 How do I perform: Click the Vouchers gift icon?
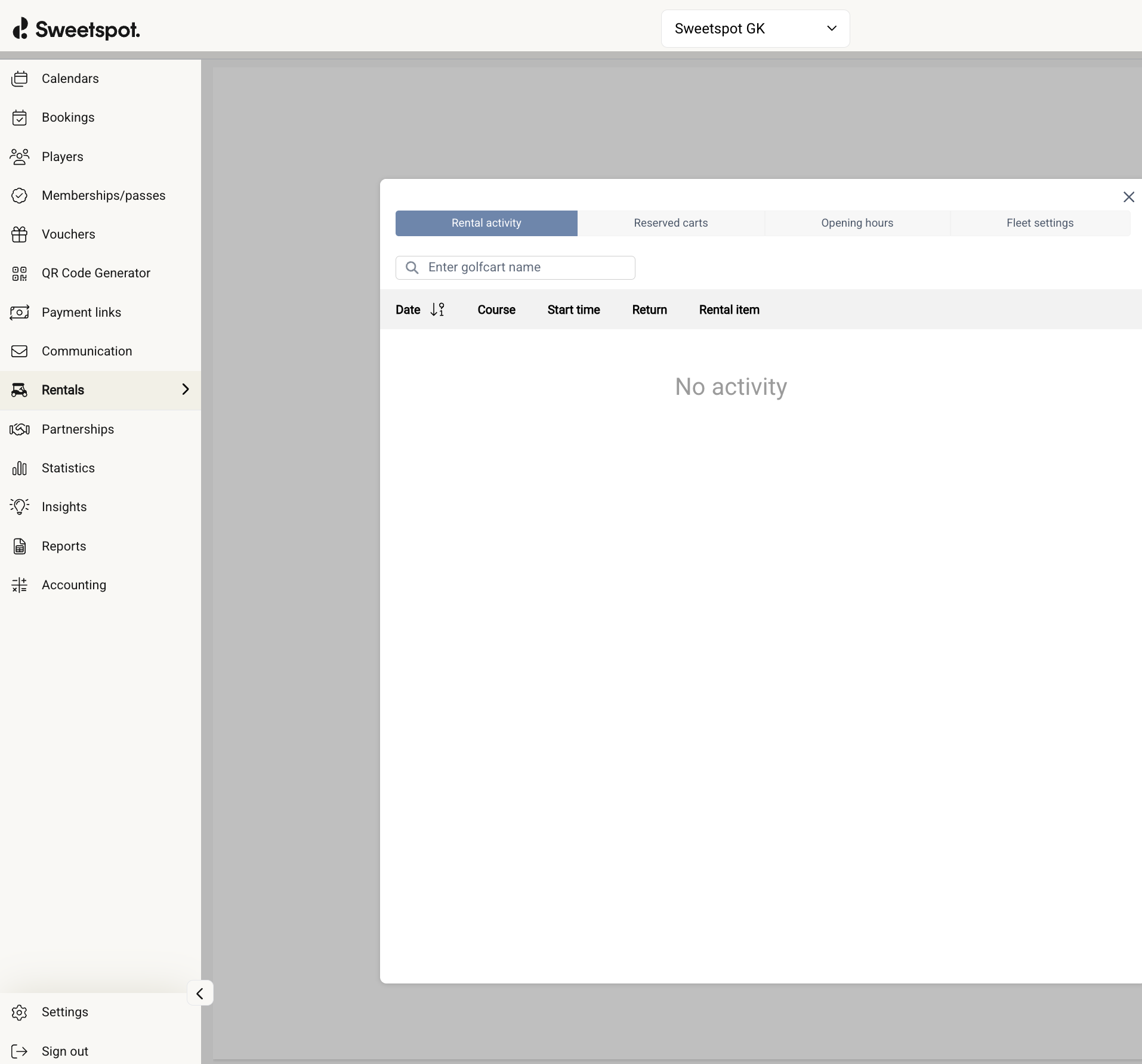click(x=20, y=234)
